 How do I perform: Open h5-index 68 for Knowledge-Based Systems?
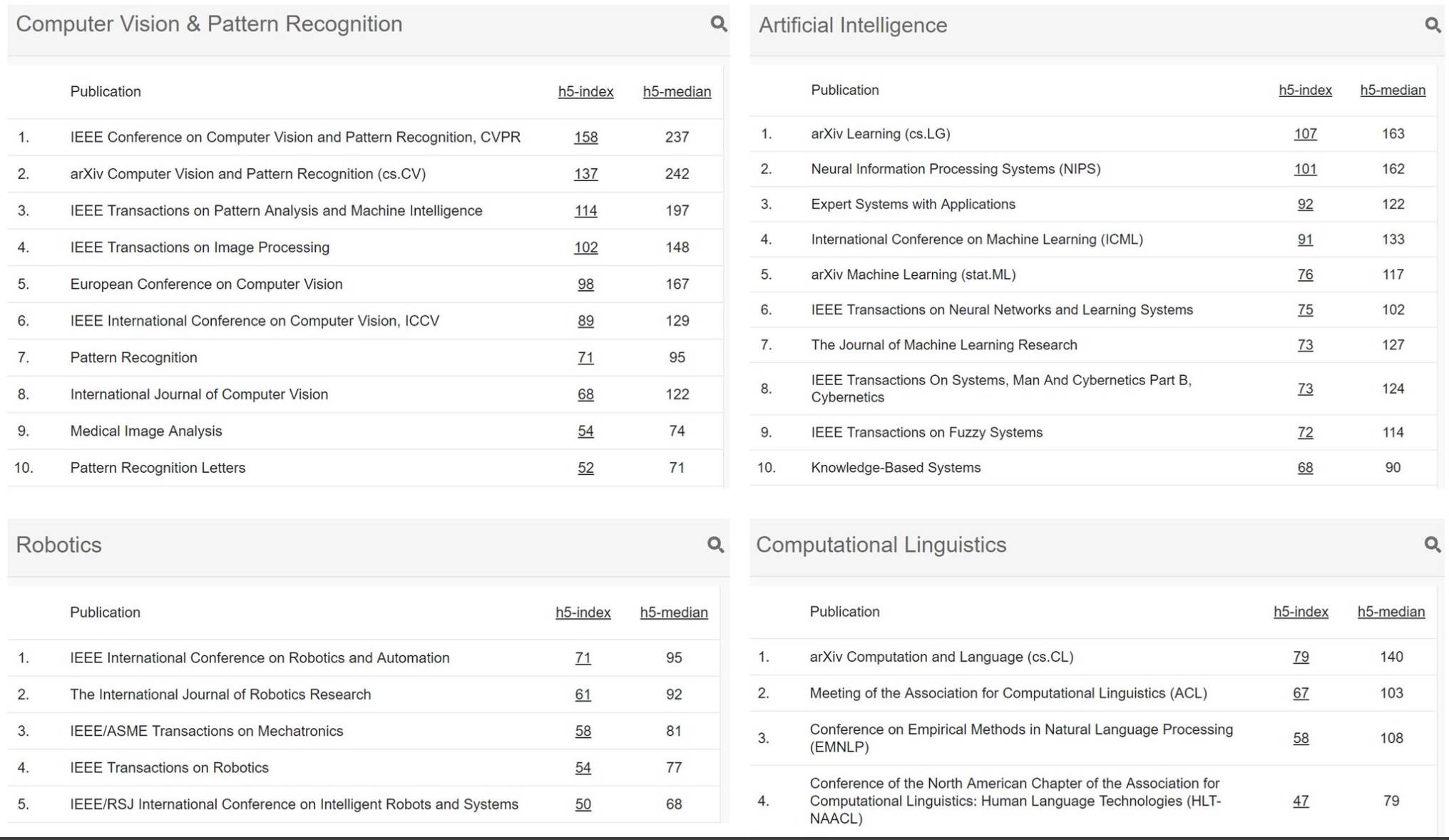tap(1305, 468)
